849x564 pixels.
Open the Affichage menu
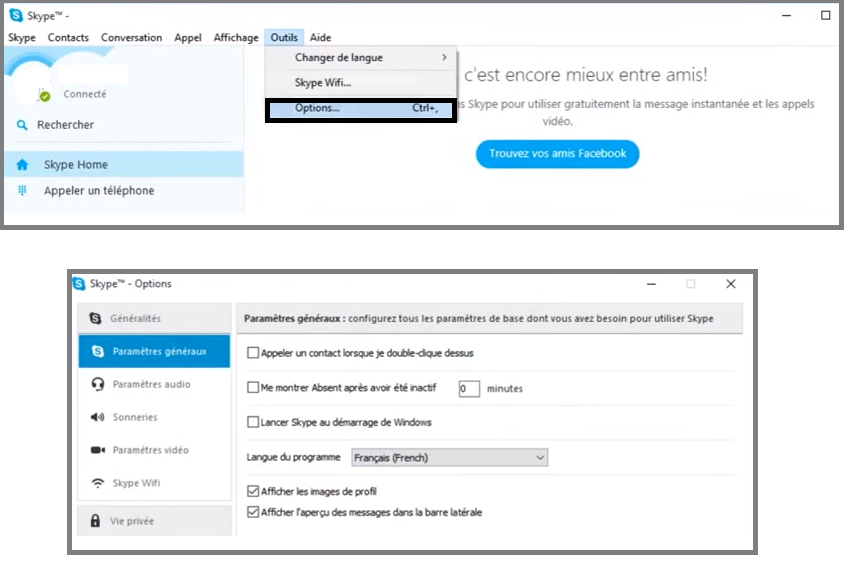(236, 38)
